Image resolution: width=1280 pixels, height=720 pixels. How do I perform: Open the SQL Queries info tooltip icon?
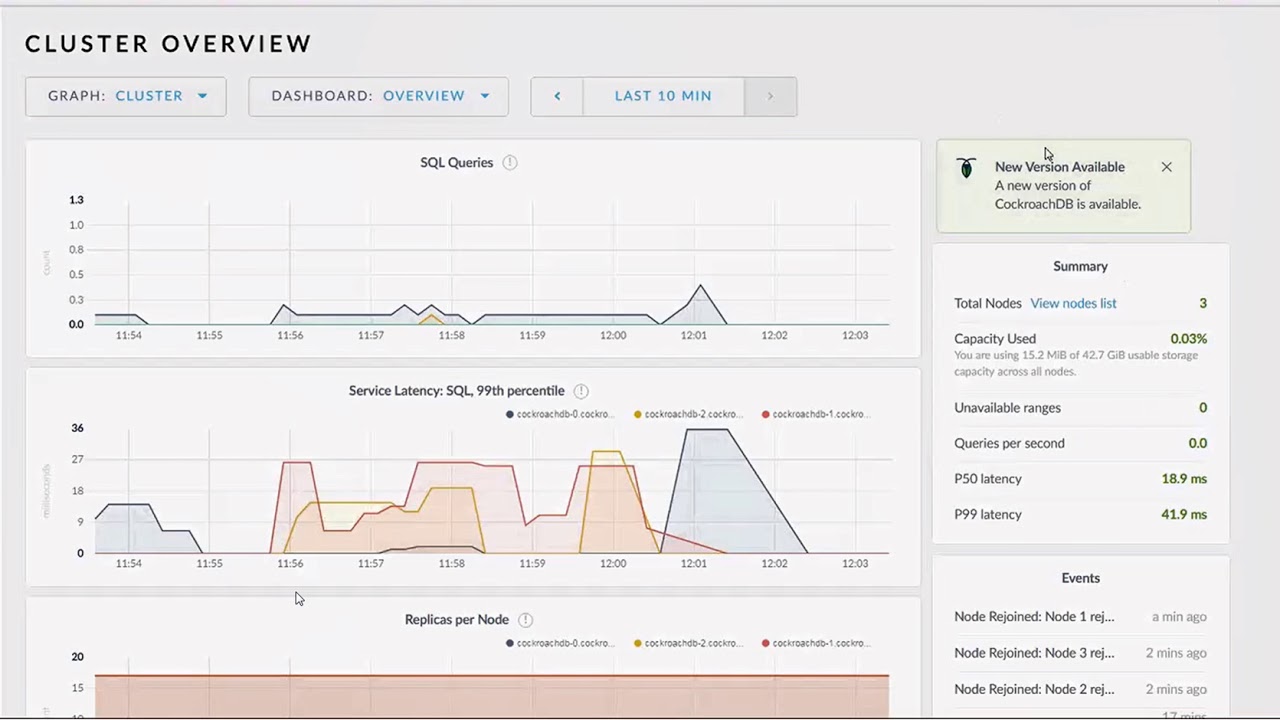(x=510, y=162)
